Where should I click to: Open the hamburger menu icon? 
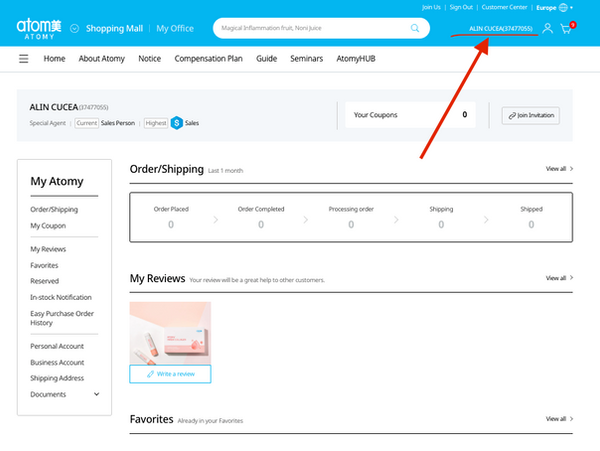click(24, 59)
